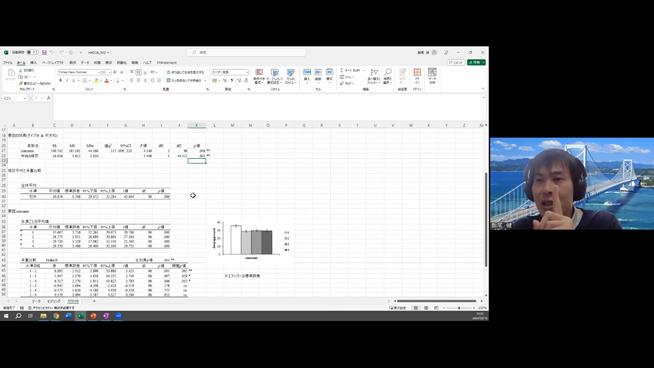The height and width of the screenshot is (368, 654).
Task: Switch to the Data sheet tab
Action: tap(36, 301)
